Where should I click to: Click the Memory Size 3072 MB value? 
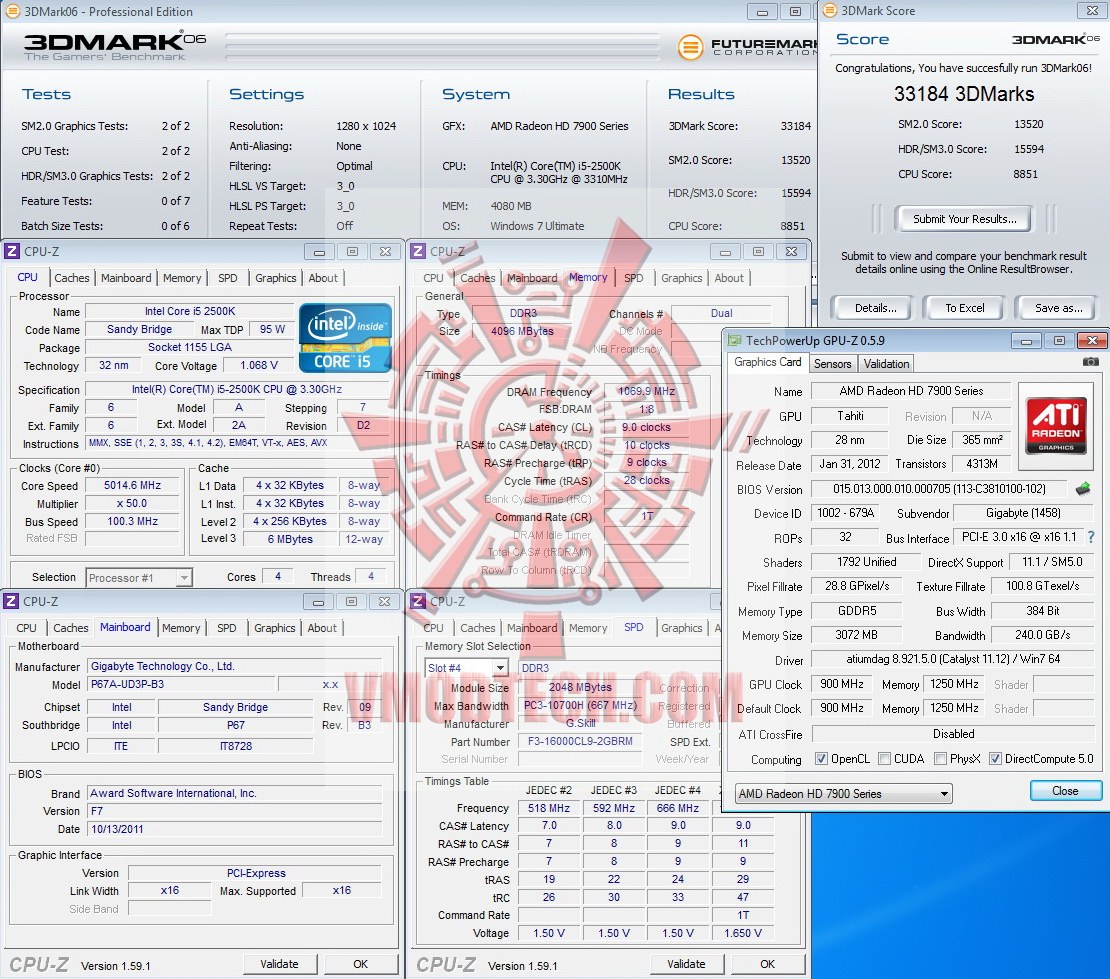click(x=857, y=635)
